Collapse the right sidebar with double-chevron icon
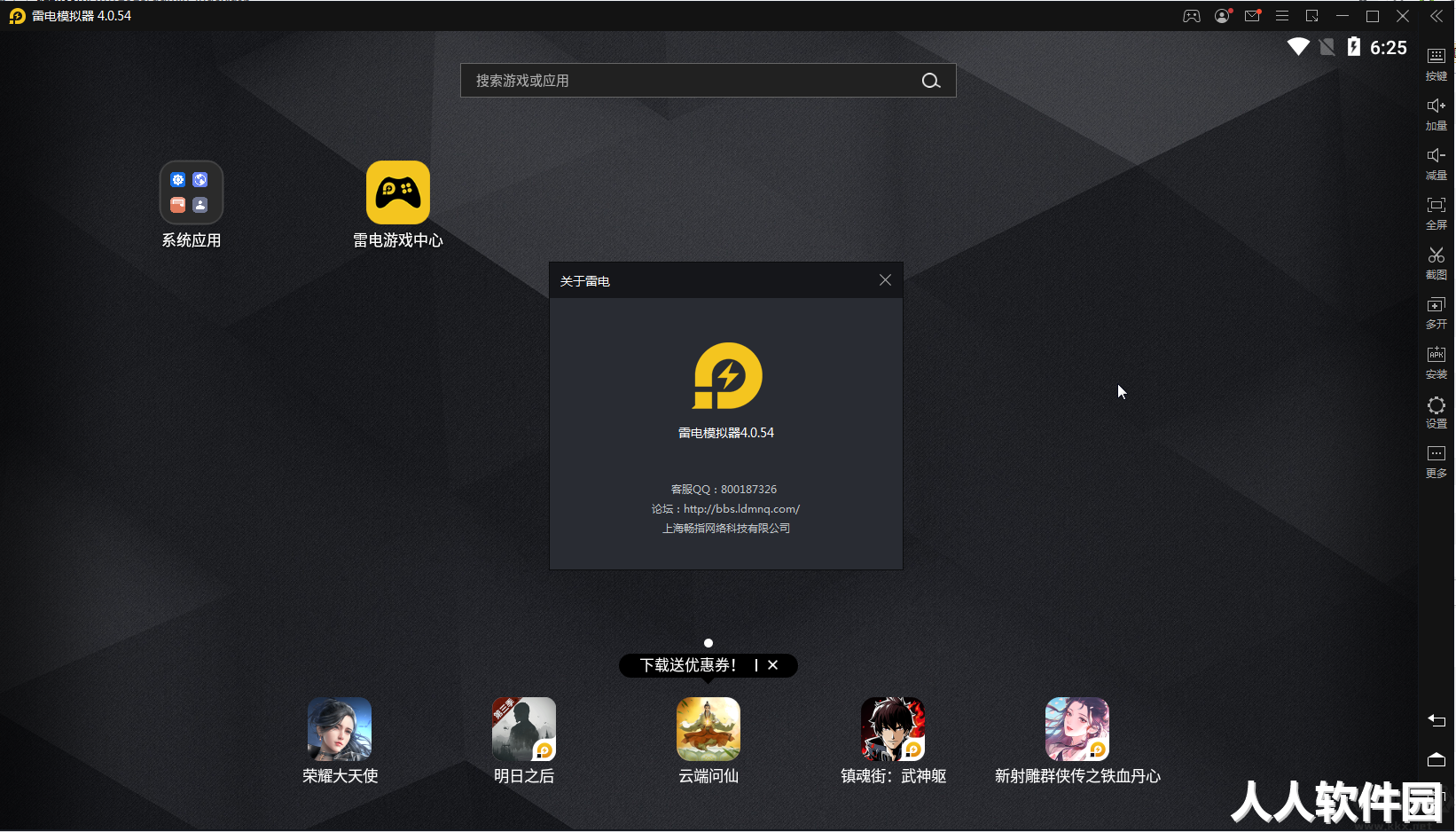 coord(1436,16)
